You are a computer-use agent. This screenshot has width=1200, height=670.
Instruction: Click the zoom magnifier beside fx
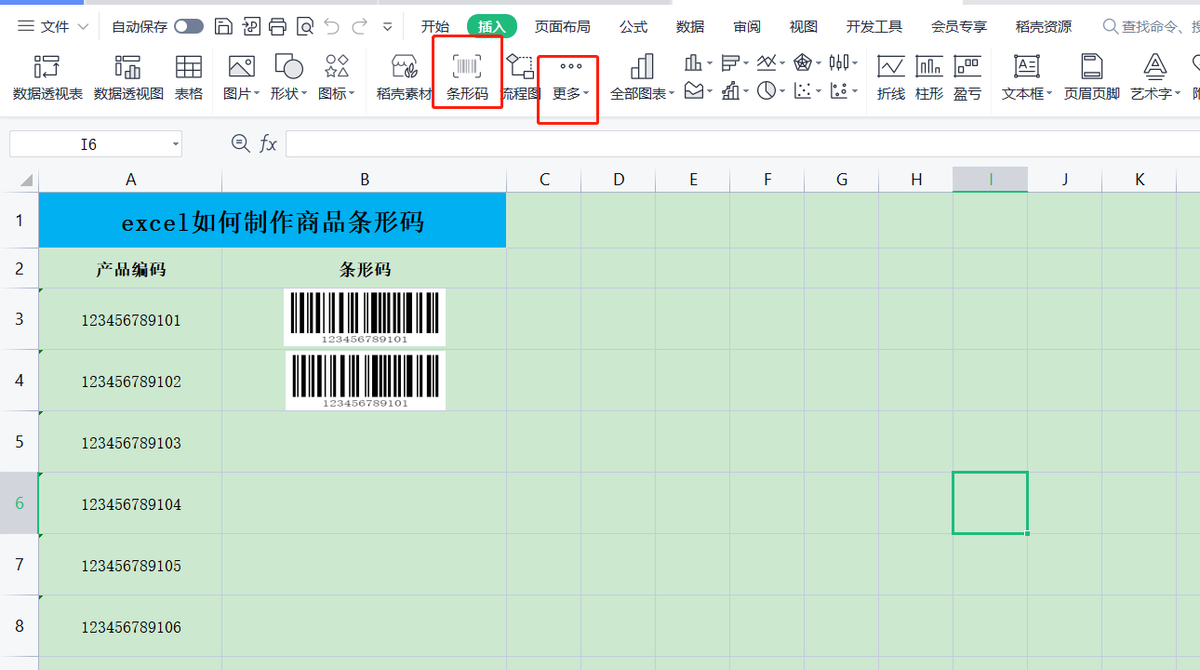point(240,144)
